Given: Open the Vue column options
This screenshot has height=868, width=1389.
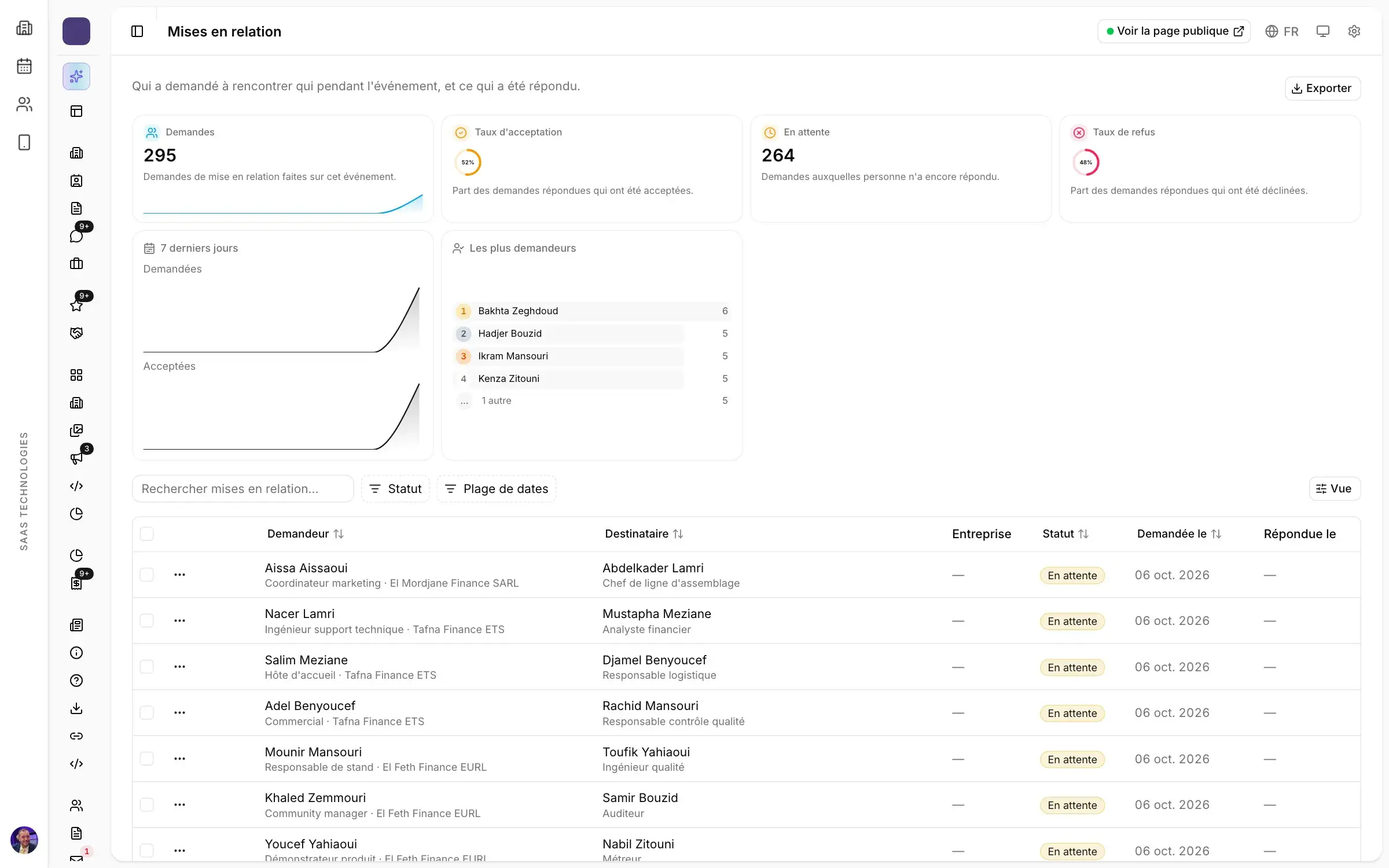Looking at the screenshot, I should [x=1335, y=489].
